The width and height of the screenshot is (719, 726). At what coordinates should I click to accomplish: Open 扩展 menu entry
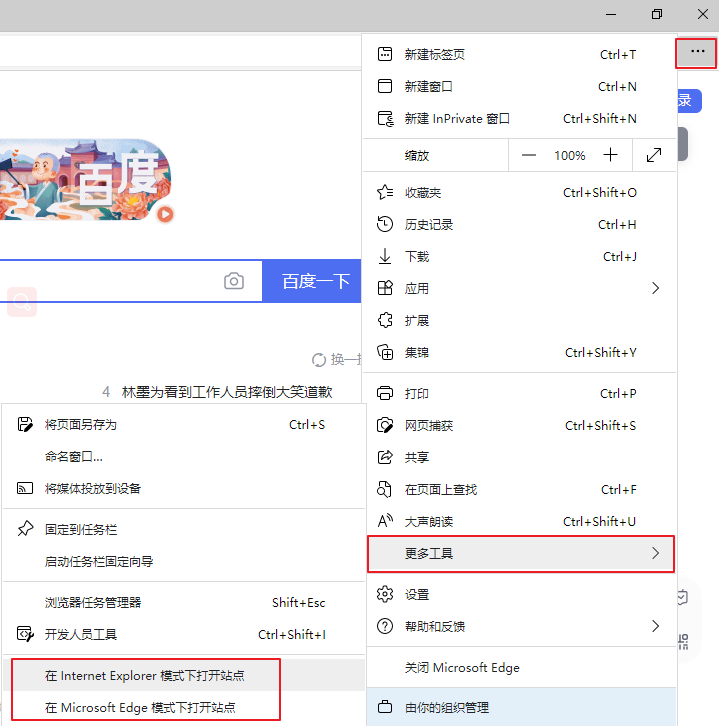pos(519,320)
